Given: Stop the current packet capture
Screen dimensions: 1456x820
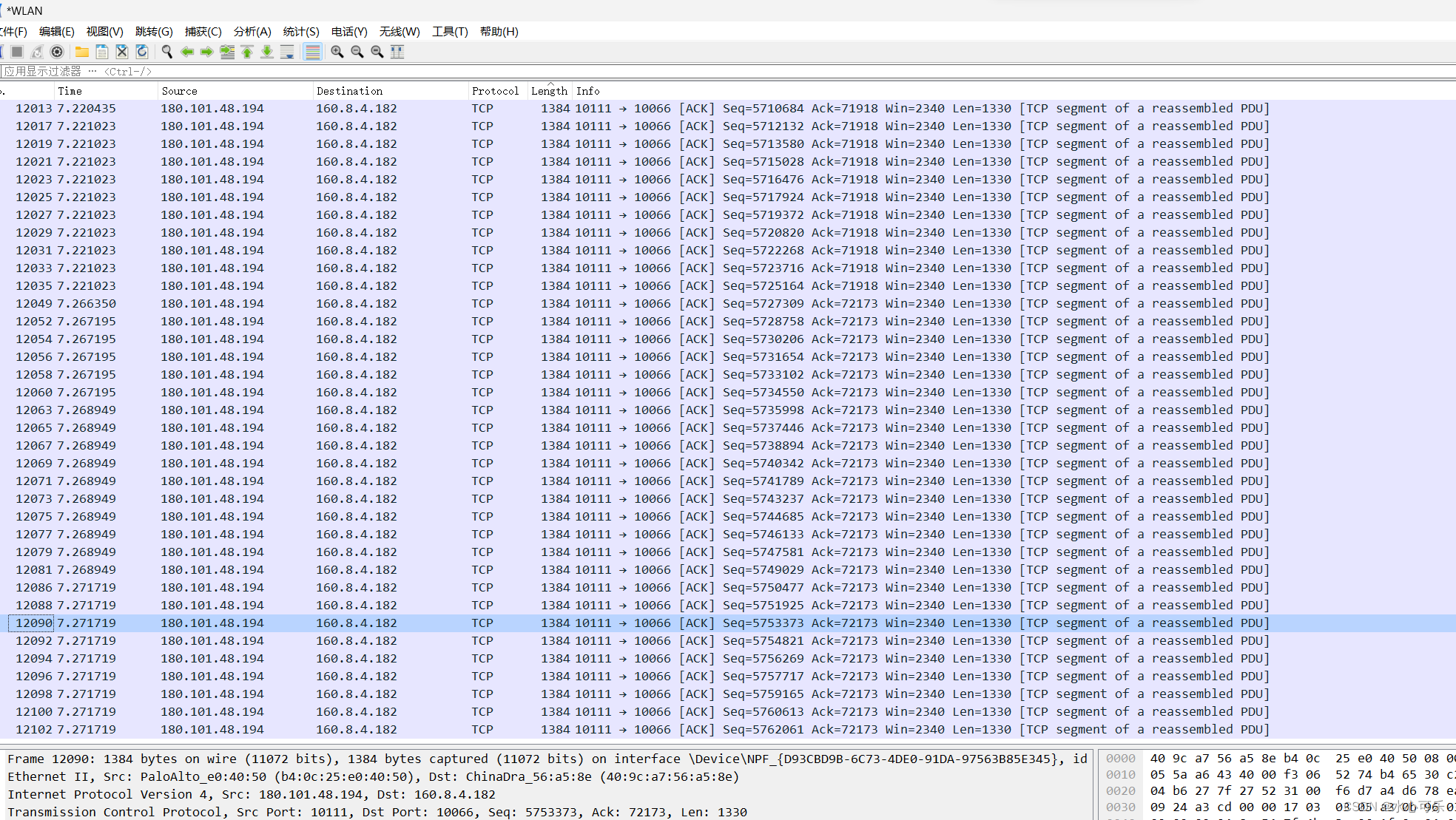Looking at the screenshot, I should [x=16, y=52].
